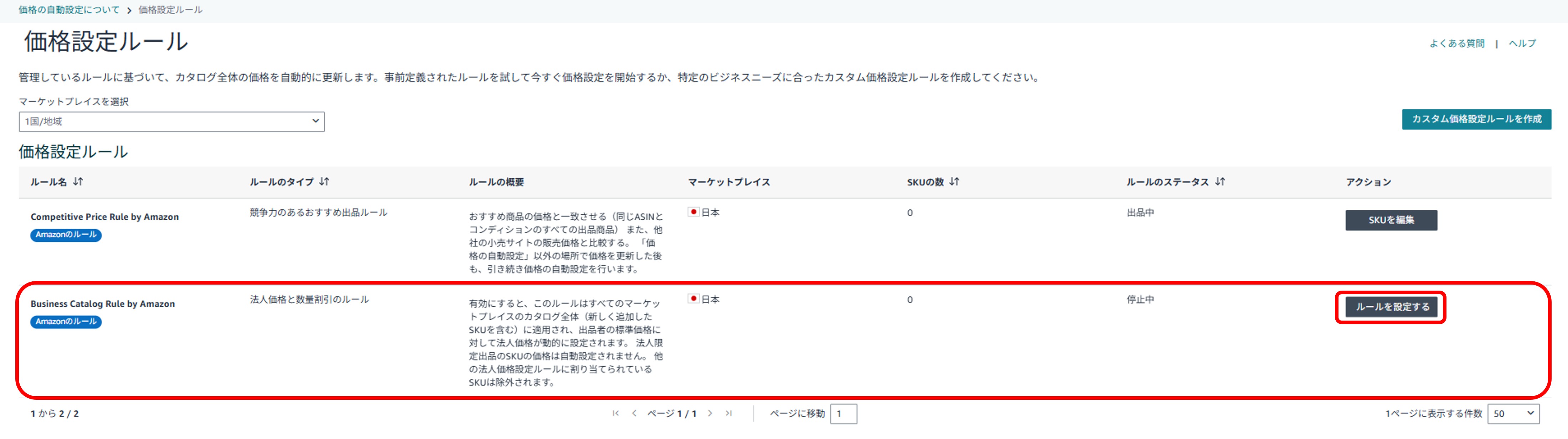Sort by SKUの数 sort icon
This screenshot has width=1568, height=439.
coord(954,182)
